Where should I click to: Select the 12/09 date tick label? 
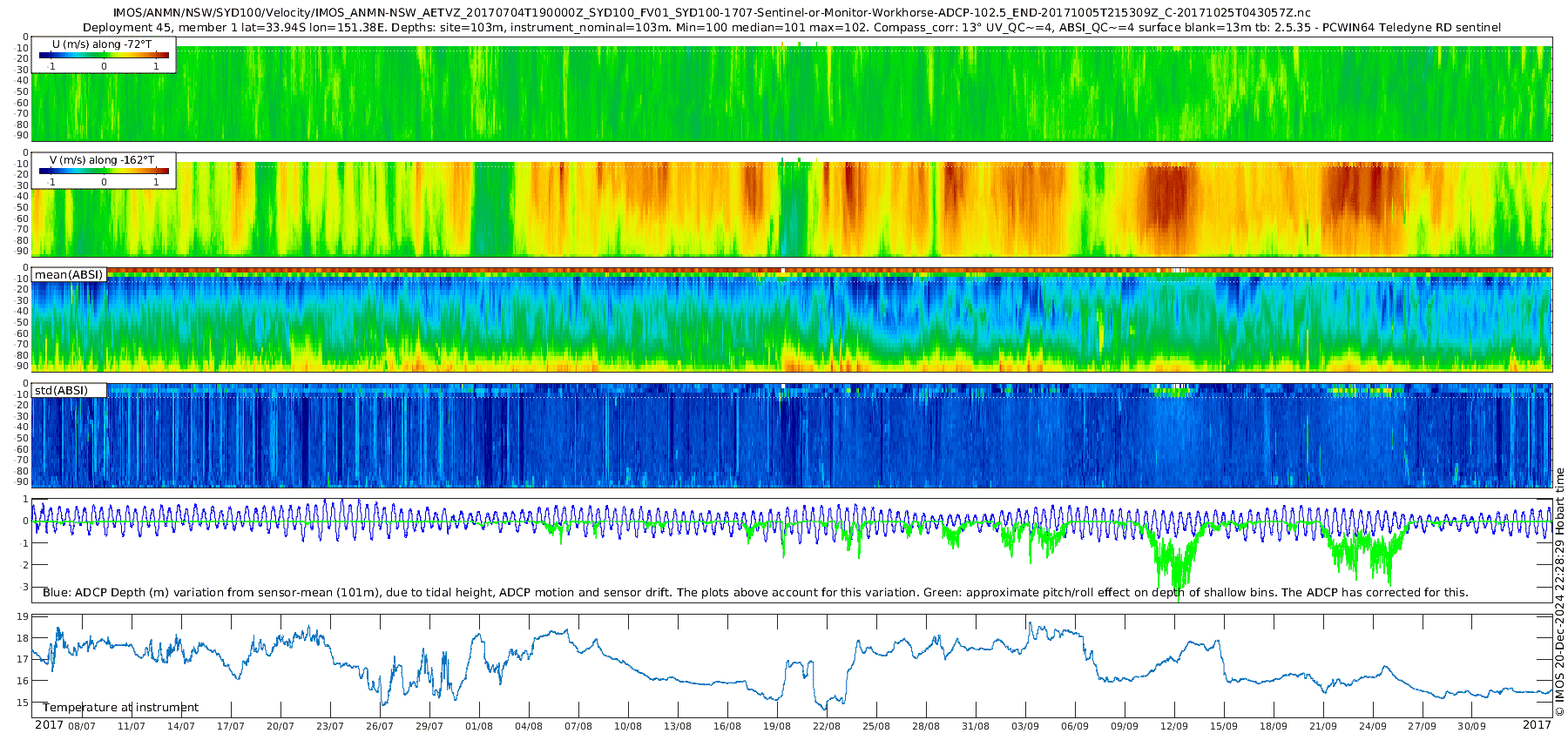(x=1174, y=726)
